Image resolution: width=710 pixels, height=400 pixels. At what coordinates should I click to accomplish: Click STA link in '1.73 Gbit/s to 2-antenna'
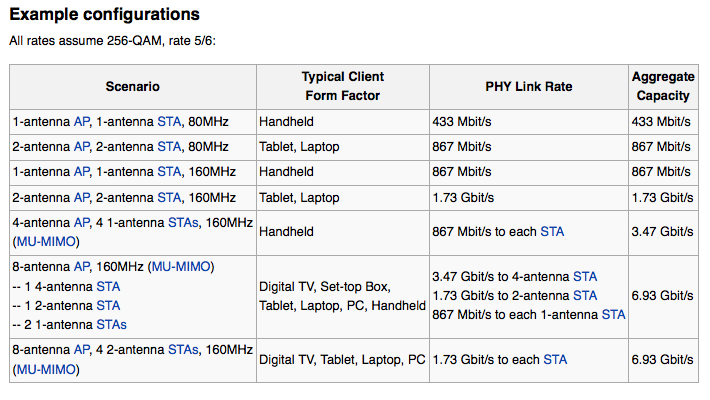[x=585, y=295]
